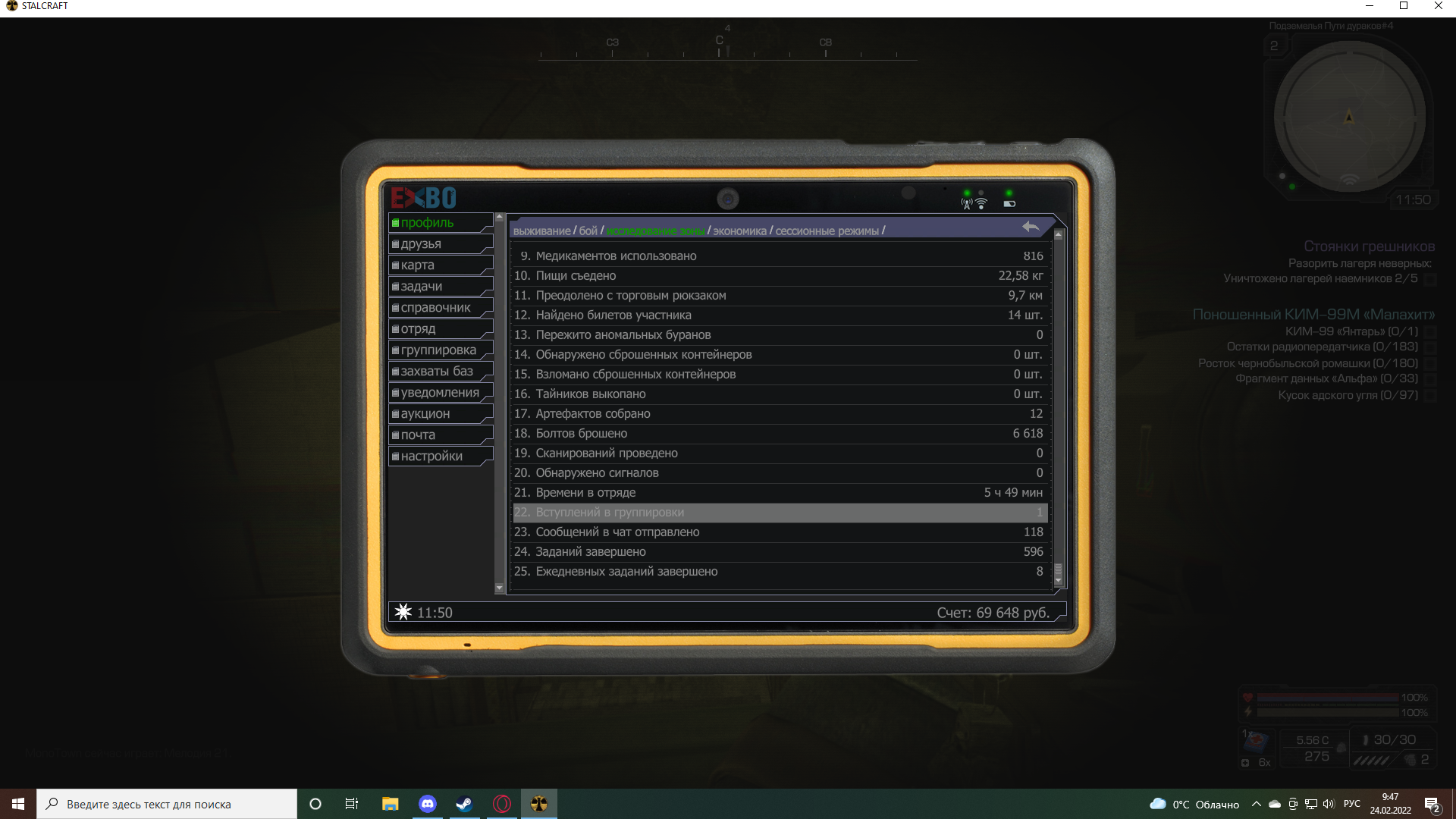Select row Заданий завершено

[780, 552]
